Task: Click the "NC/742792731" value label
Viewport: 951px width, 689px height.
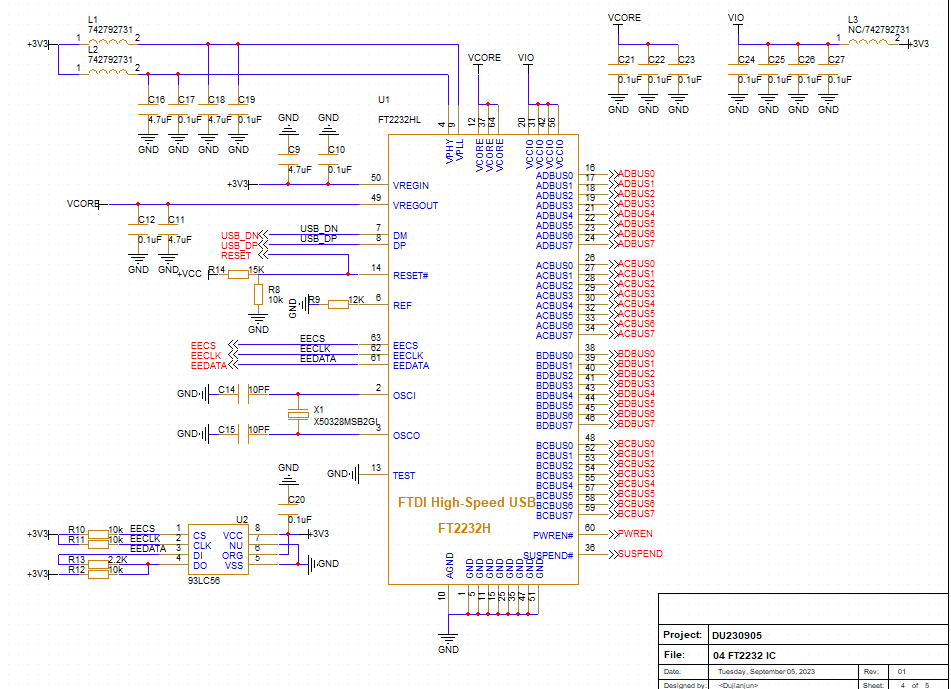Action: click(879, 30)
